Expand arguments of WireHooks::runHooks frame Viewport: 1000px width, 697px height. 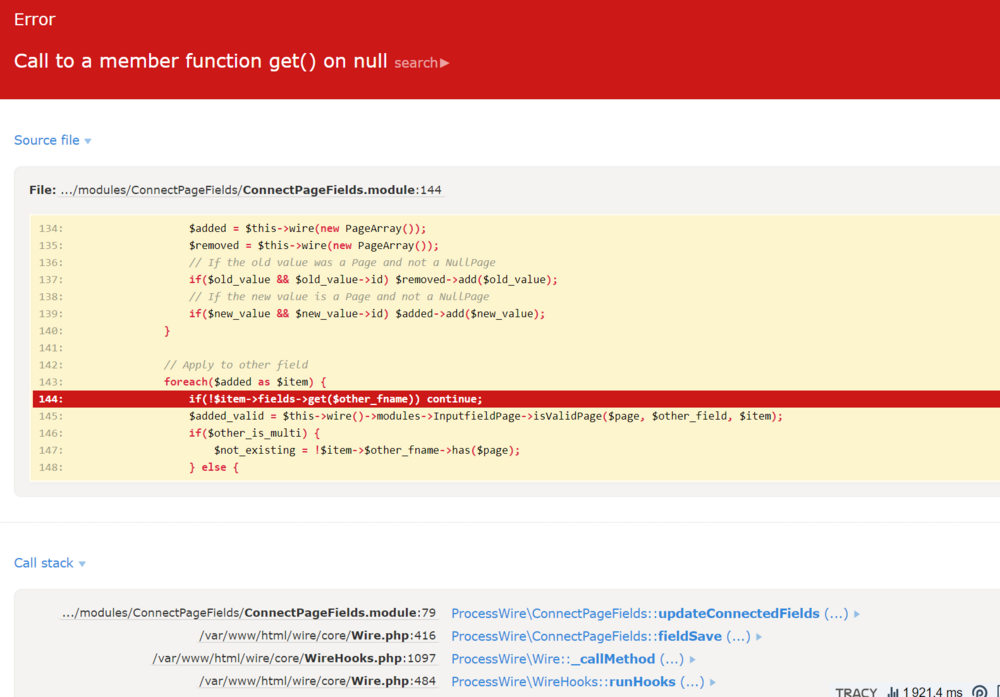pyautogui.click(x=716, y=681)
